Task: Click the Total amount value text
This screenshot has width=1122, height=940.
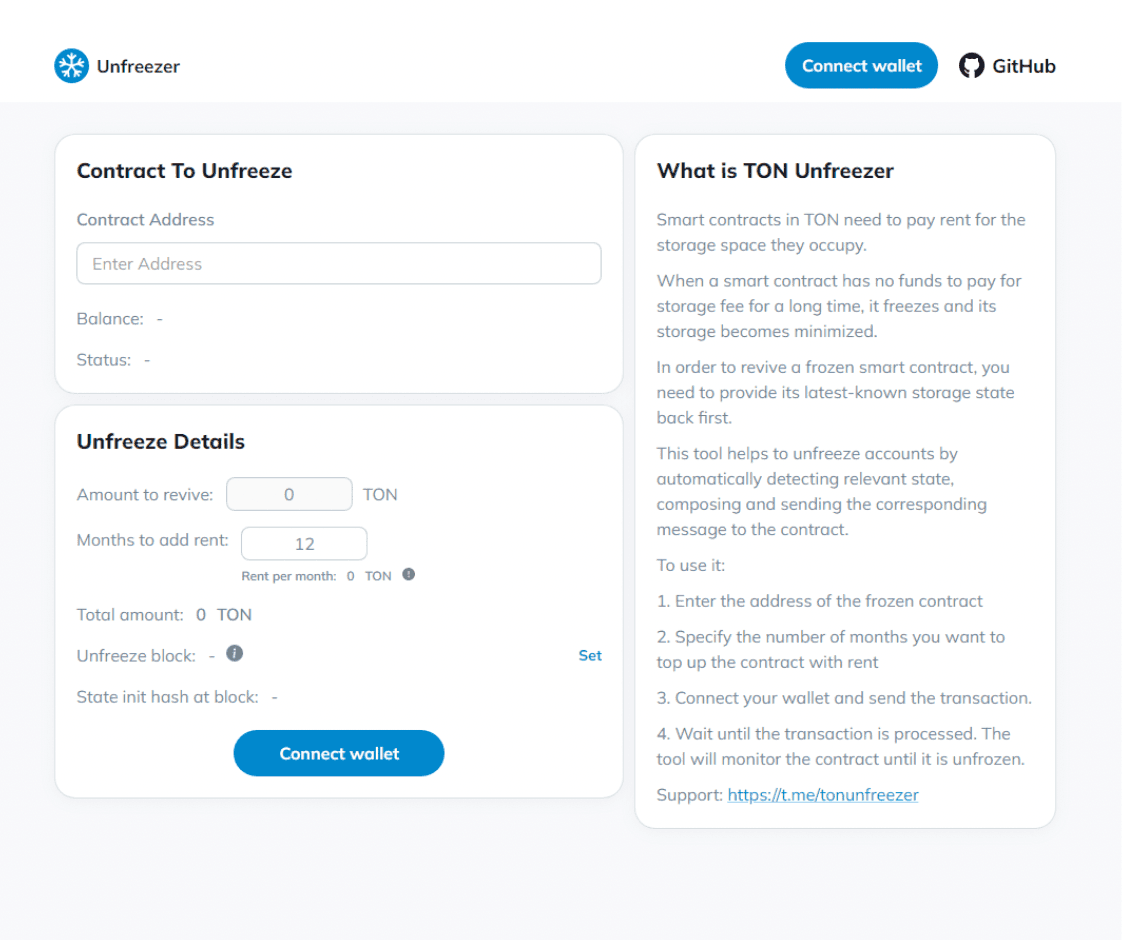Action: pos(224,615)
